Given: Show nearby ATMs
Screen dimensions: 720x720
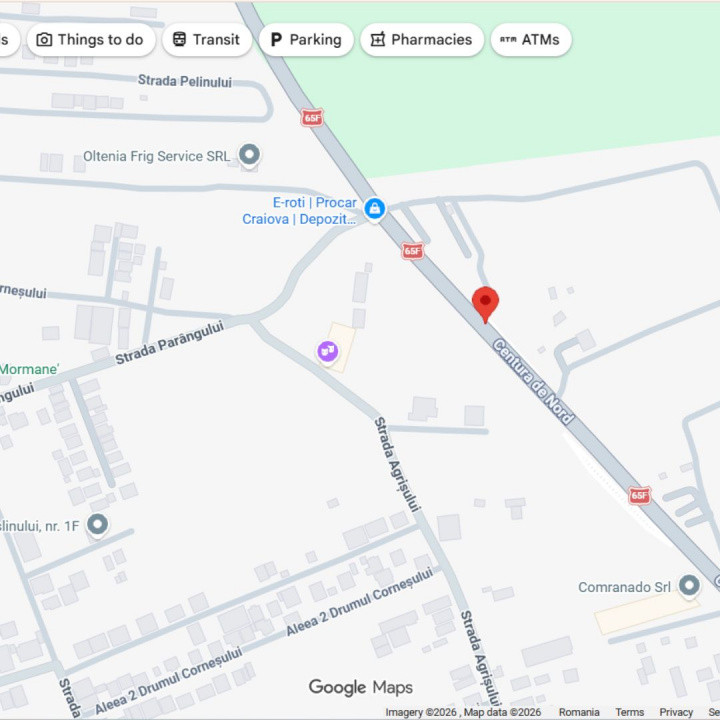Looking at the screenshot, I should (x=531, y=40).
